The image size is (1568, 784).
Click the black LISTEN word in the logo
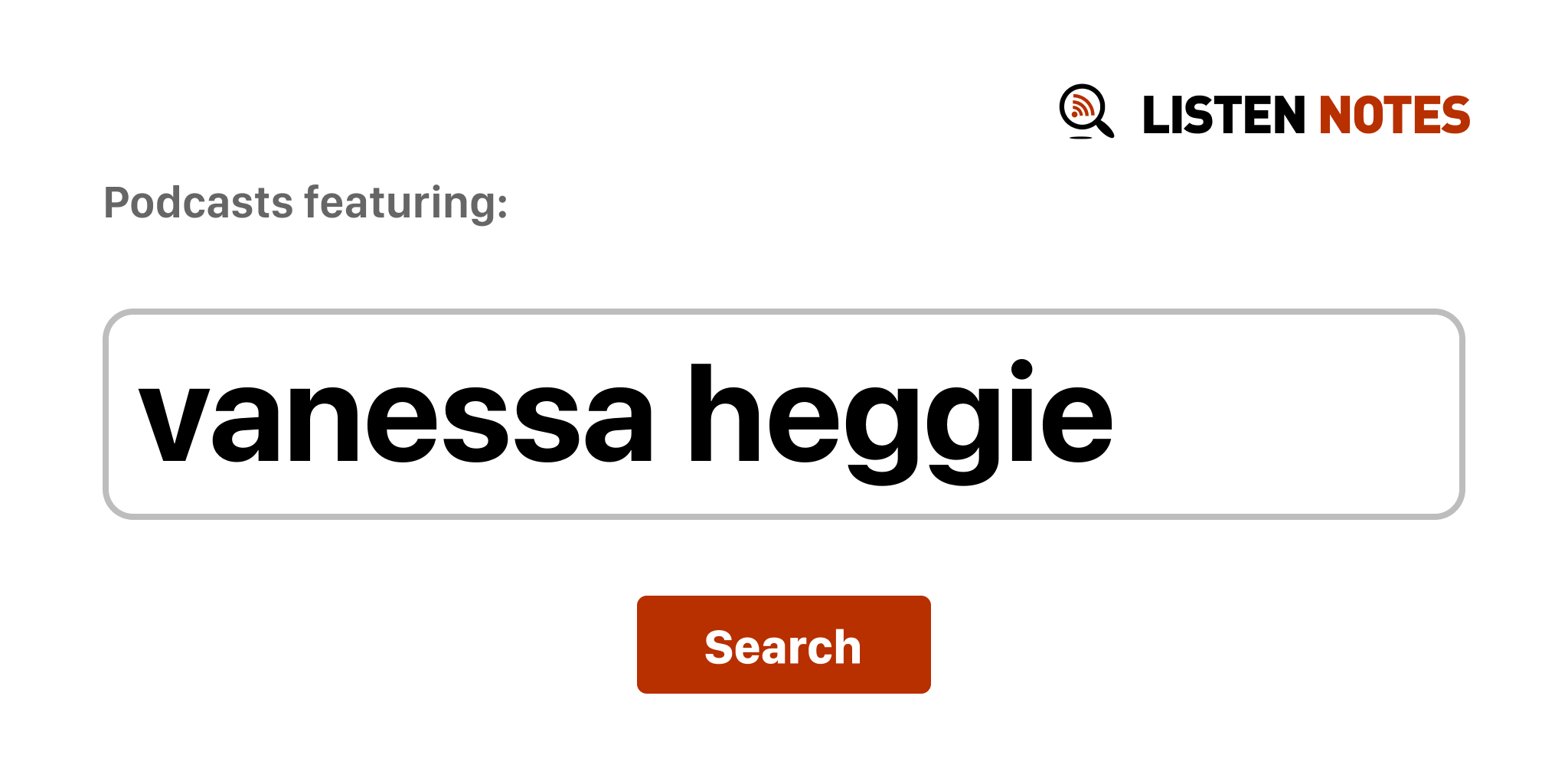click(1223, 115)
